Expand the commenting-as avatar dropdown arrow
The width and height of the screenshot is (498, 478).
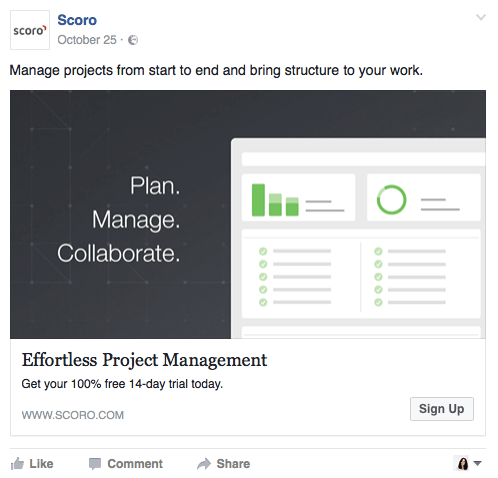478,463
